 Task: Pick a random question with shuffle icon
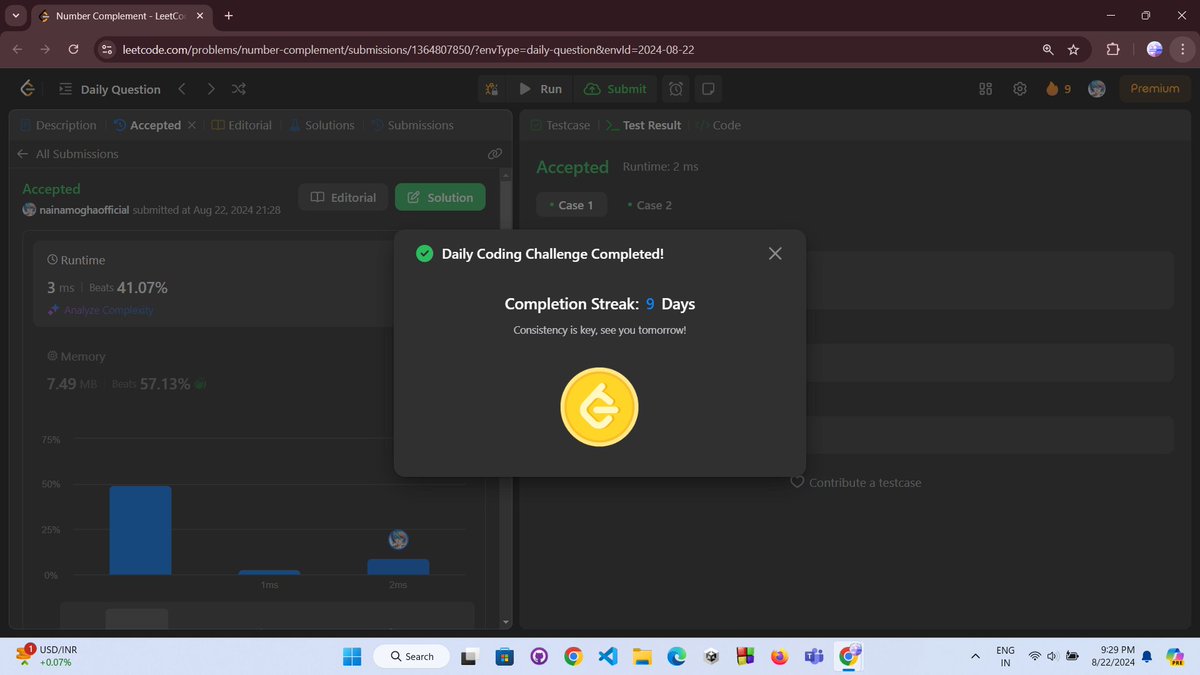[x=240, y=89]
